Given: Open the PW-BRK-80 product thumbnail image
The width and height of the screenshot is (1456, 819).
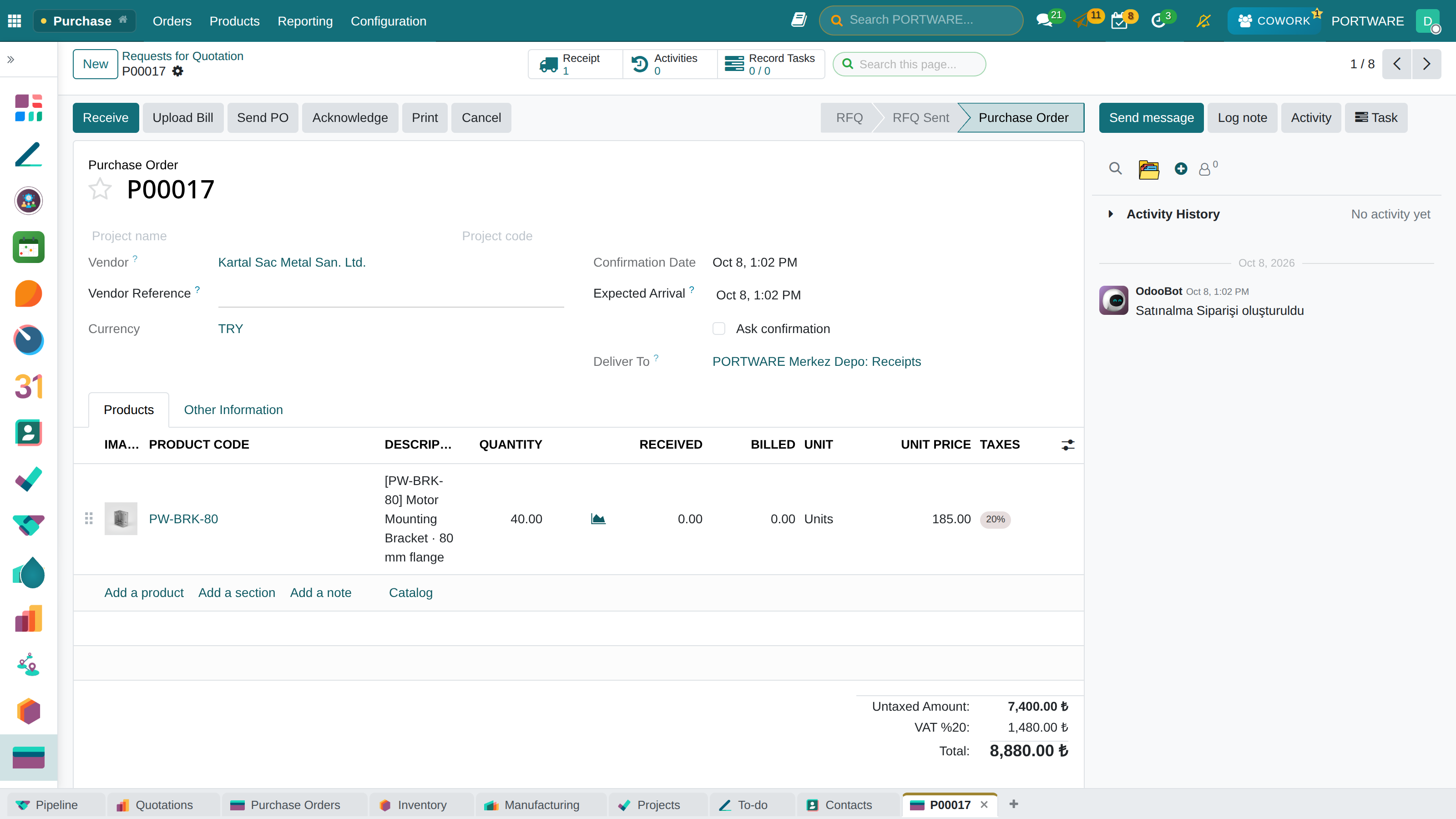Looking at the screenshot, I should [x=121, y=518].
